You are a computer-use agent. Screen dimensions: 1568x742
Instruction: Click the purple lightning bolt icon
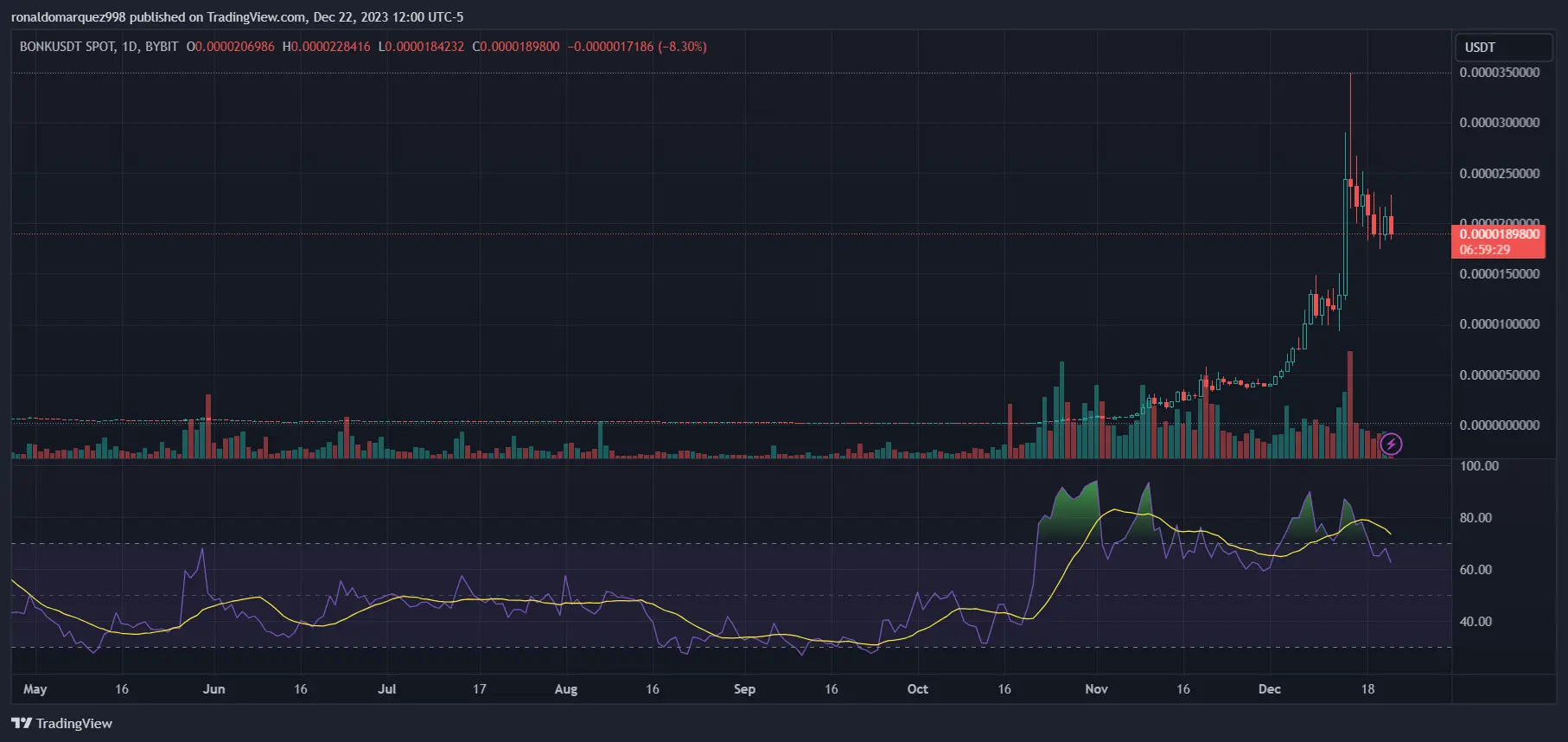pyautogui.click(x=1391, y=445)
